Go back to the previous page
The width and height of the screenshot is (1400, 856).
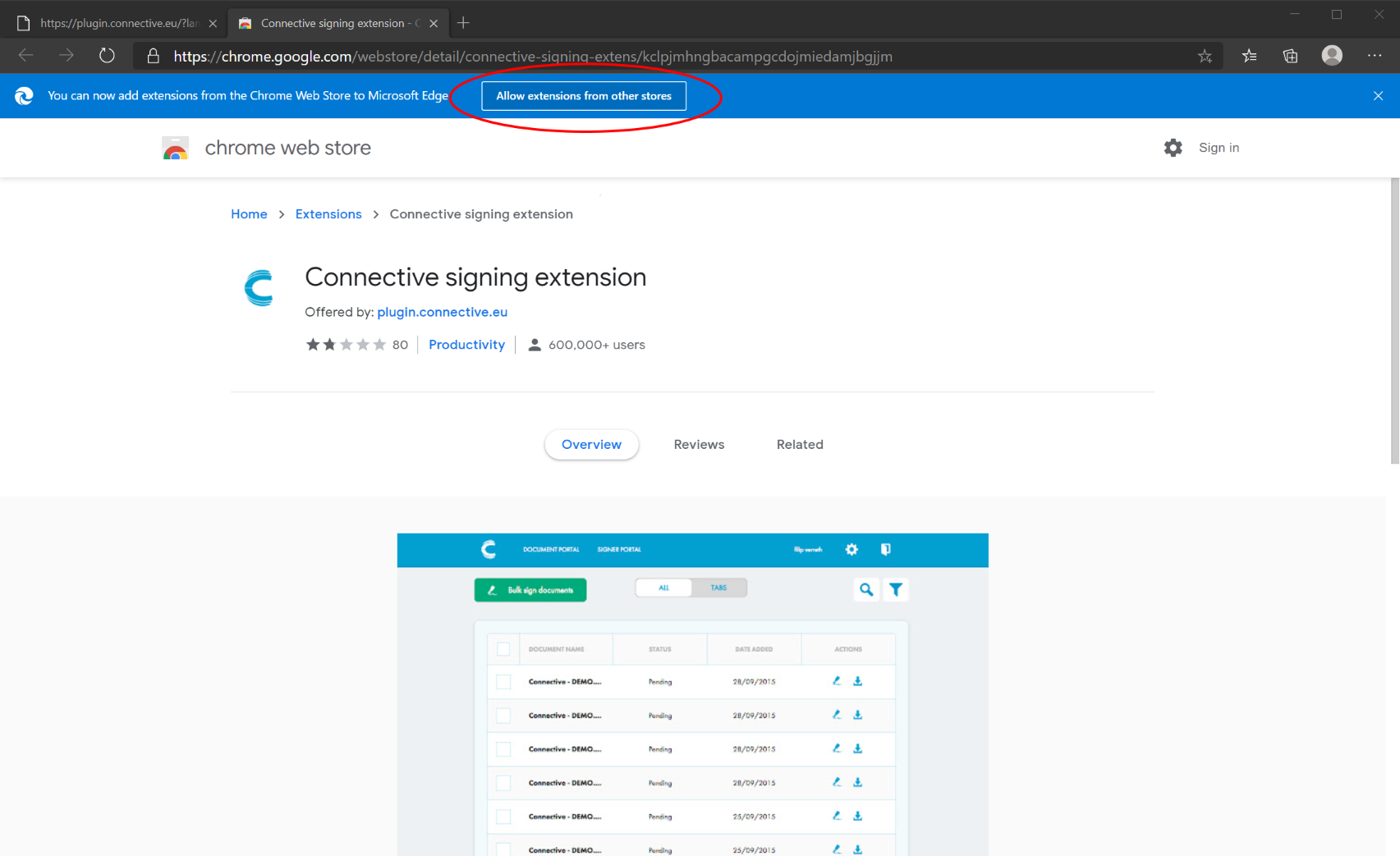pyautogui.click(x=25, y=56)
